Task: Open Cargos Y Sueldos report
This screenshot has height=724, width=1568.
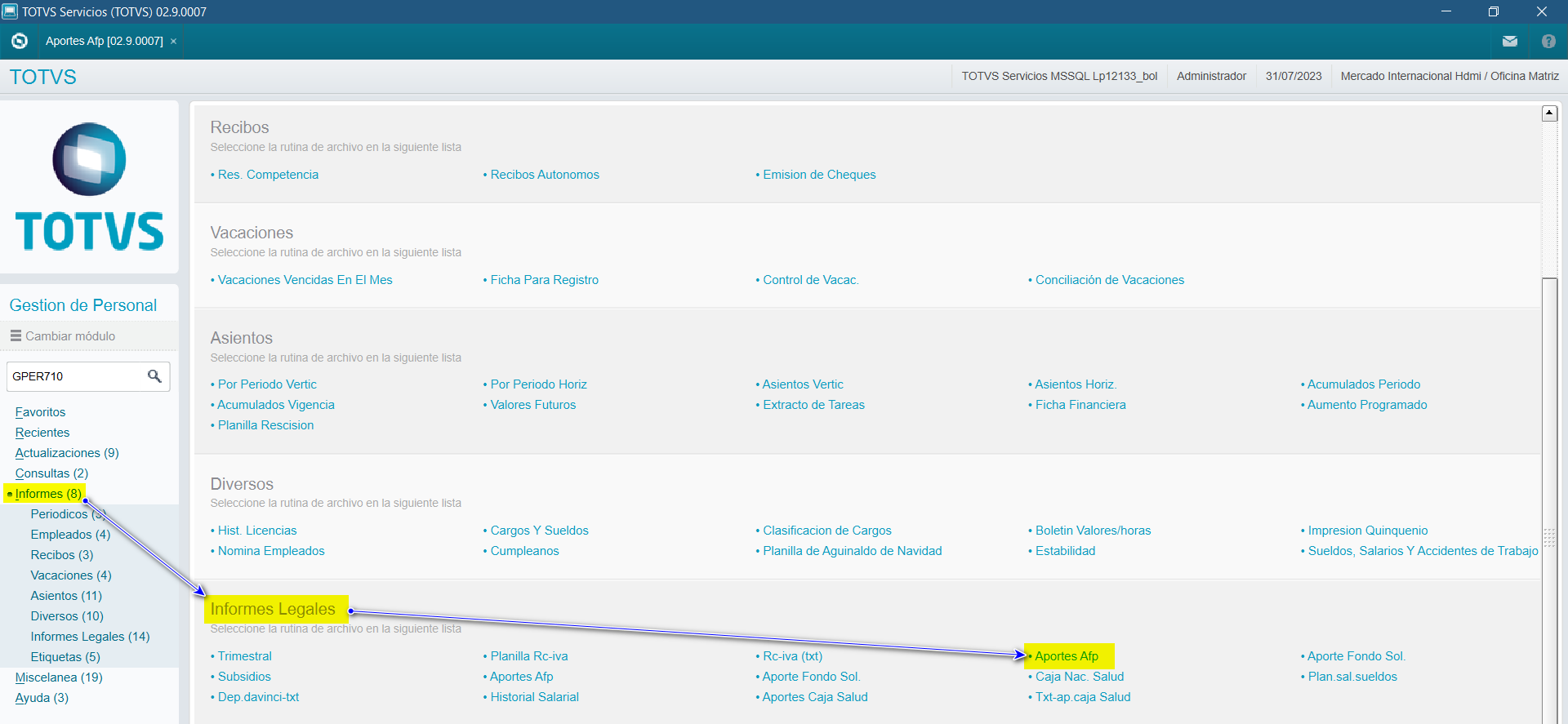Action: [539, 531]
